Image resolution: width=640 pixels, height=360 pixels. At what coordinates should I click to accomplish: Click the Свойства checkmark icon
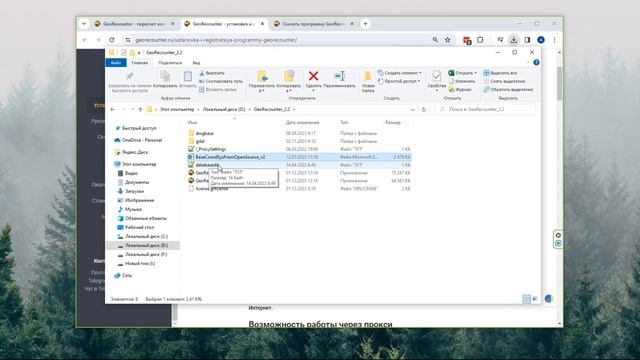(436, 76)
